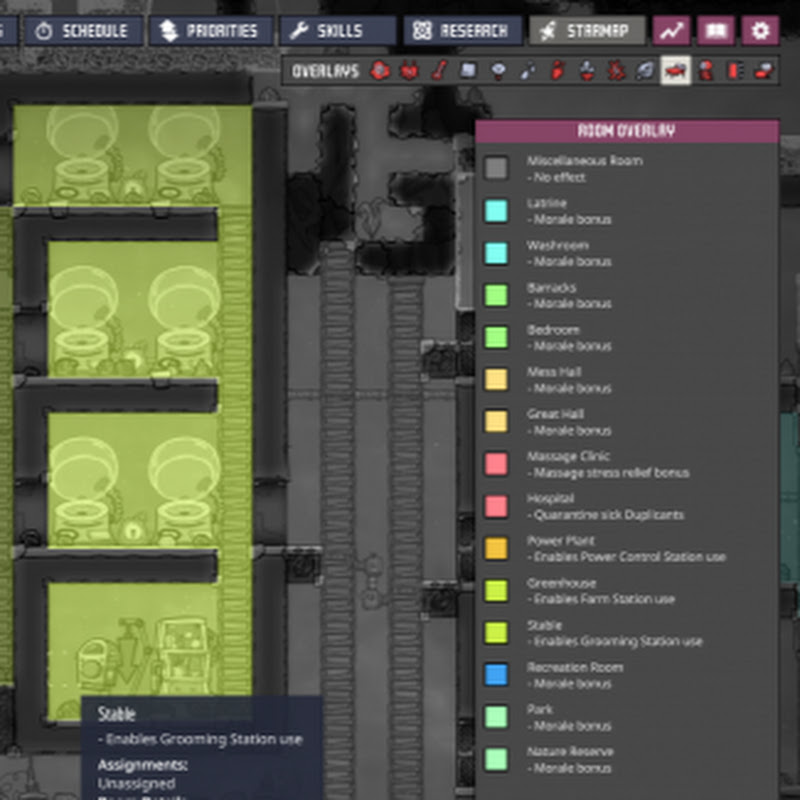Open the Skills screen
Screen dimensions: 800x800
[338, 31]
